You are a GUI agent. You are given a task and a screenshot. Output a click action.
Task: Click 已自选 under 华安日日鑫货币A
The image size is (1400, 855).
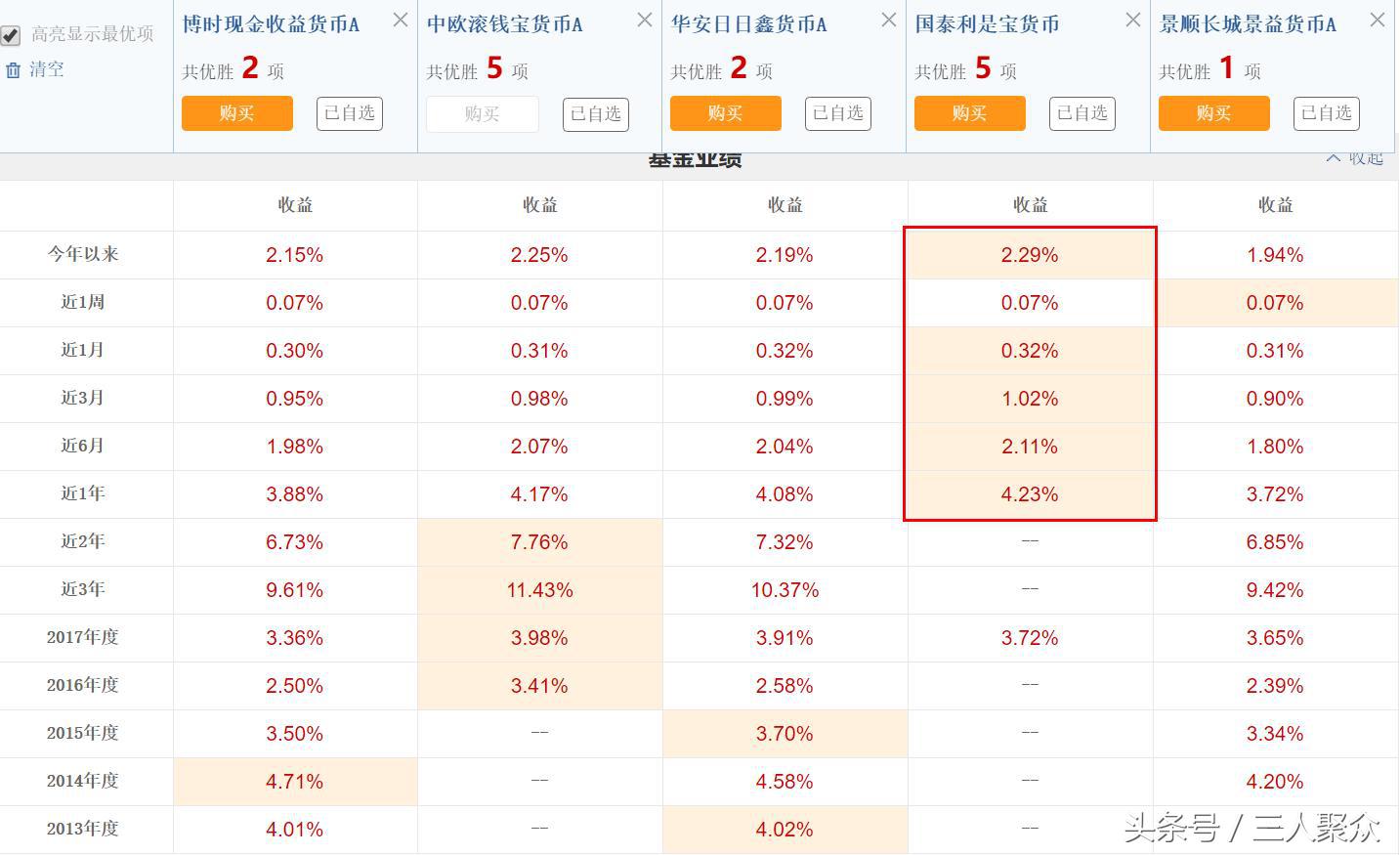point(838,113)
